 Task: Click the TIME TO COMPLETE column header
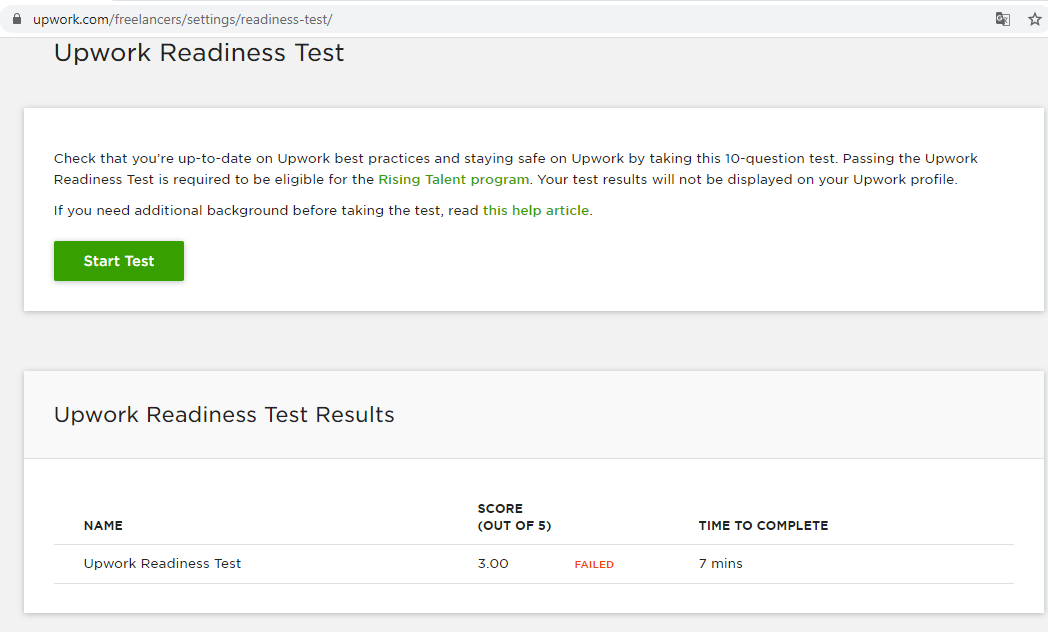click(763, 526)
